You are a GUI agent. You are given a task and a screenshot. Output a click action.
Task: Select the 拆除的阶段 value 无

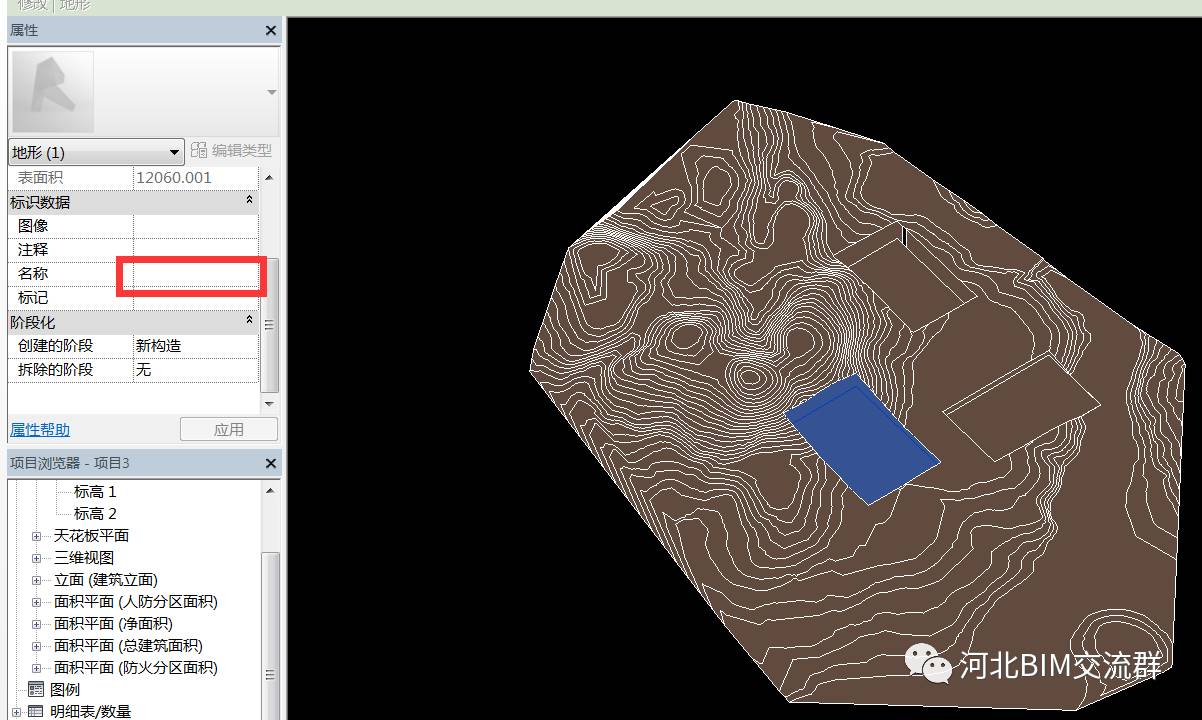pos(195,370)
